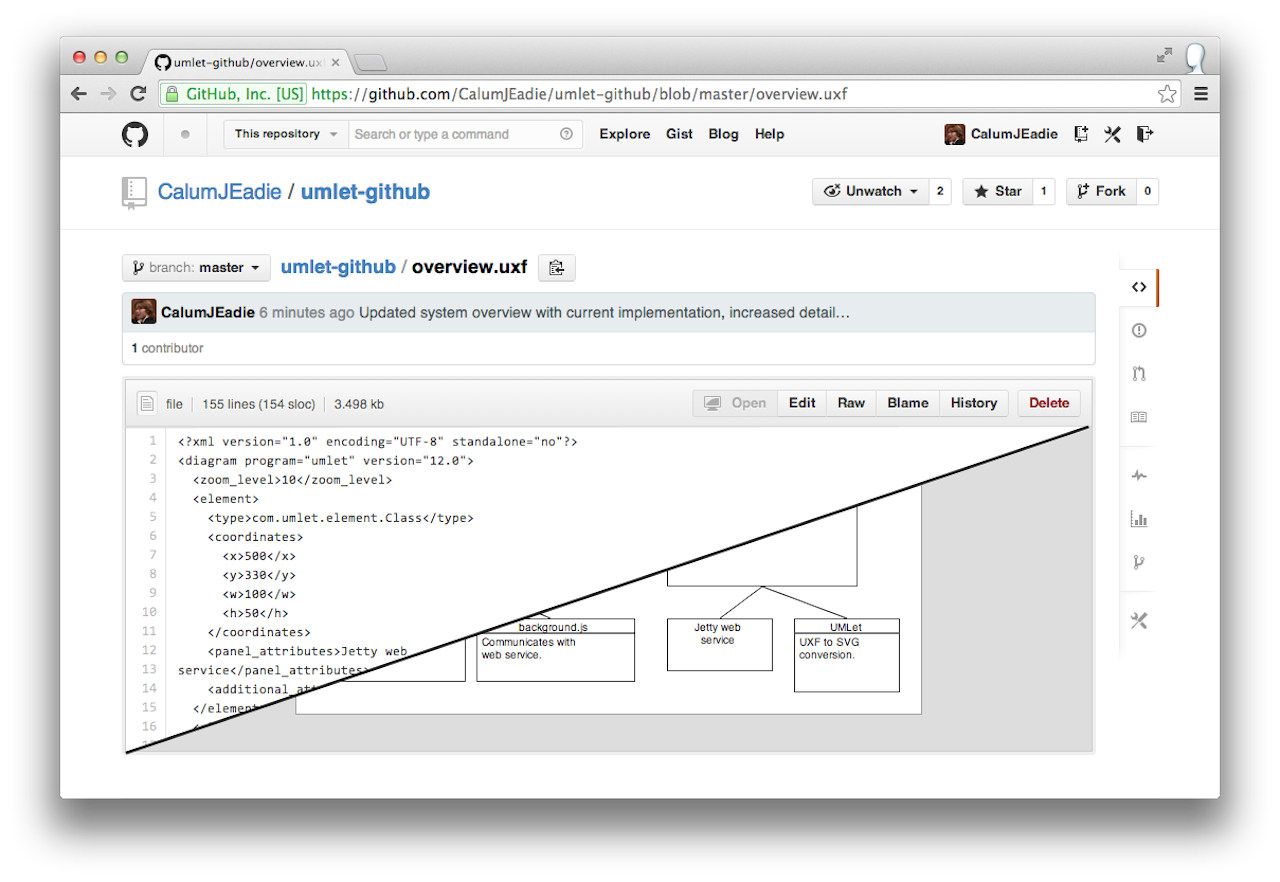Open the branch: master dropdown

[x=197, y=268]
